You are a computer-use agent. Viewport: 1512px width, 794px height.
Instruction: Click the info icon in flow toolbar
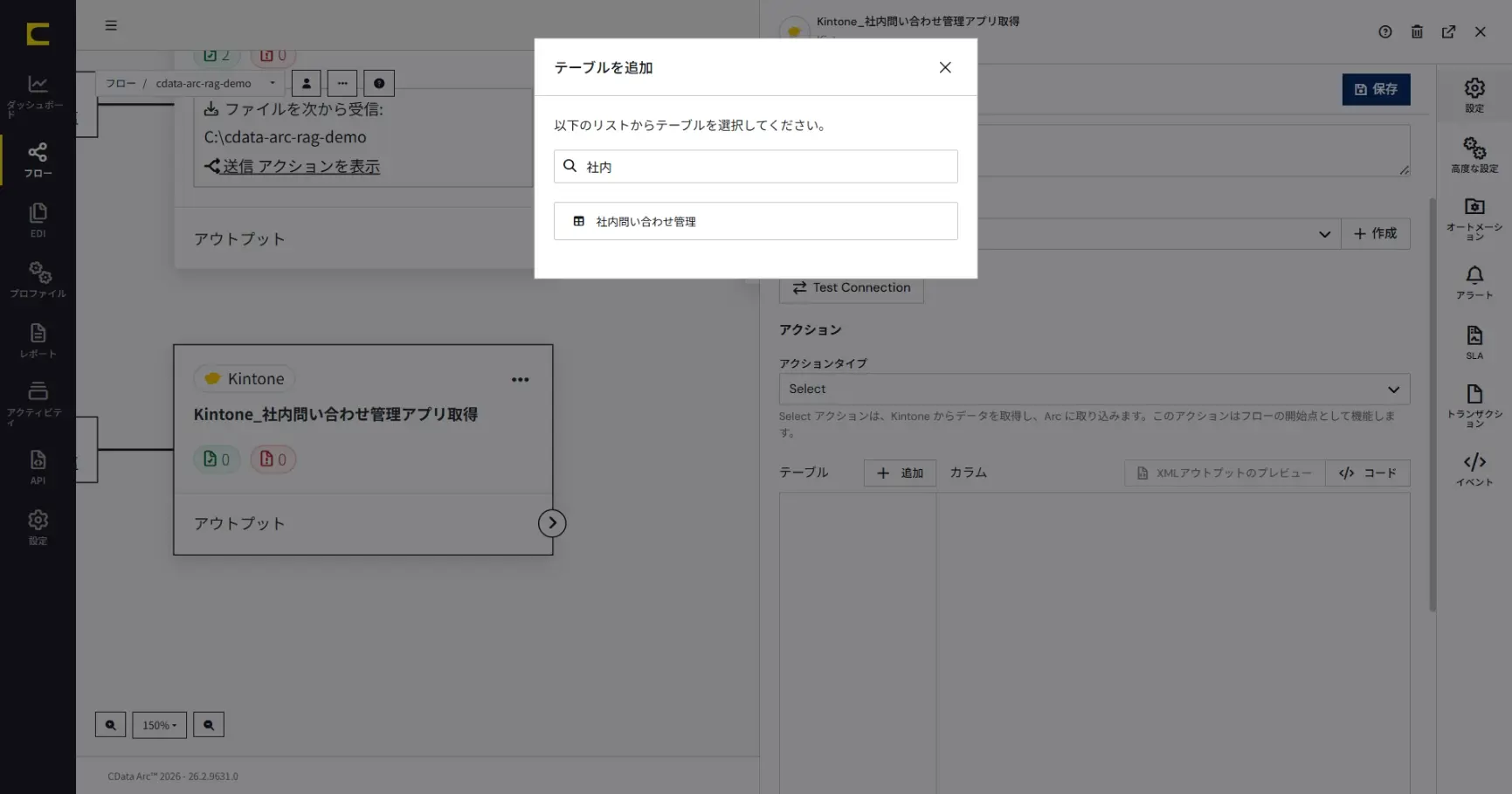[x=379, y=84]
